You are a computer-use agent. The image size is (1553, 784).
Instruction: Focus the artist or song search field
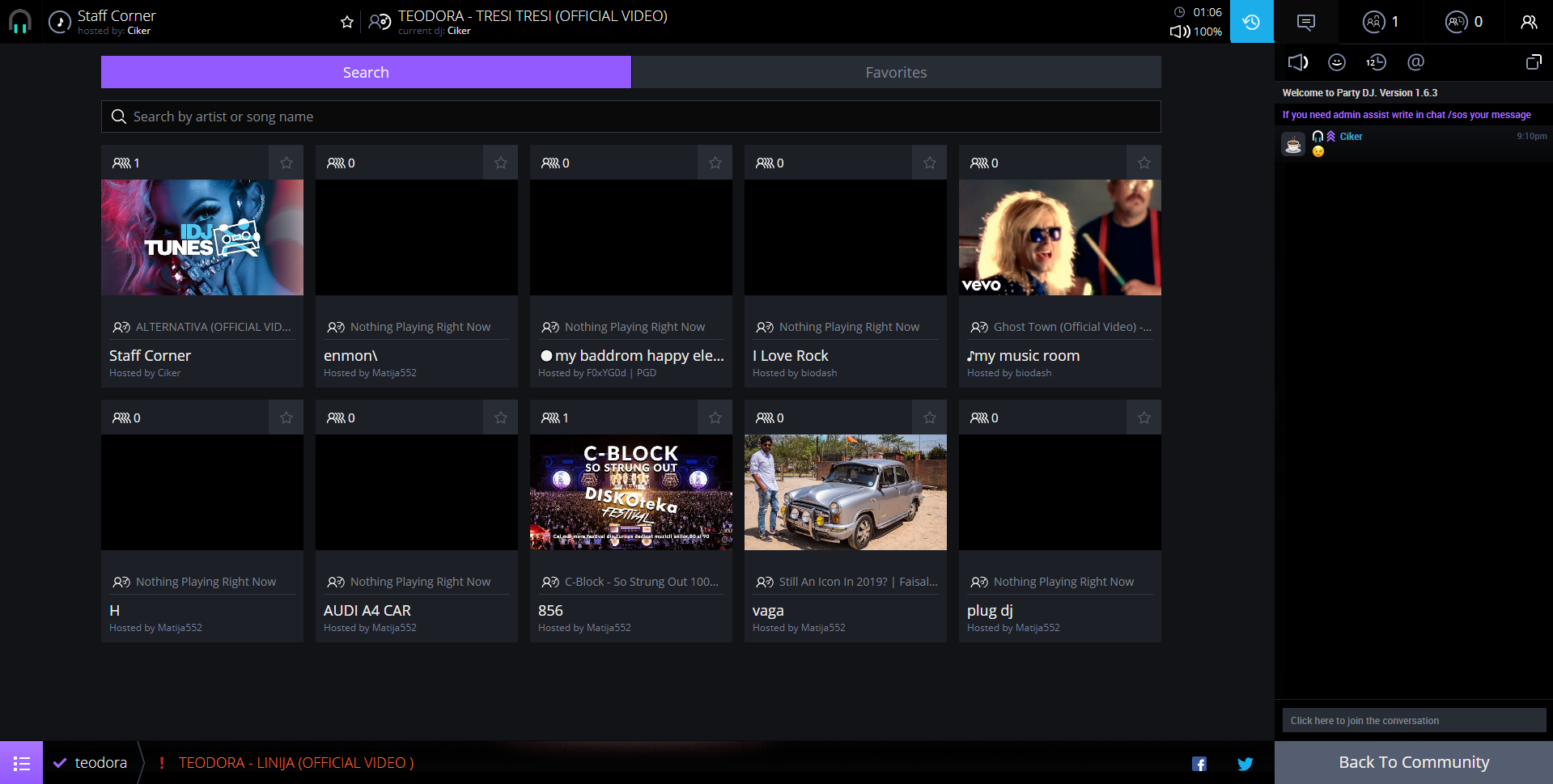(631, 117)
